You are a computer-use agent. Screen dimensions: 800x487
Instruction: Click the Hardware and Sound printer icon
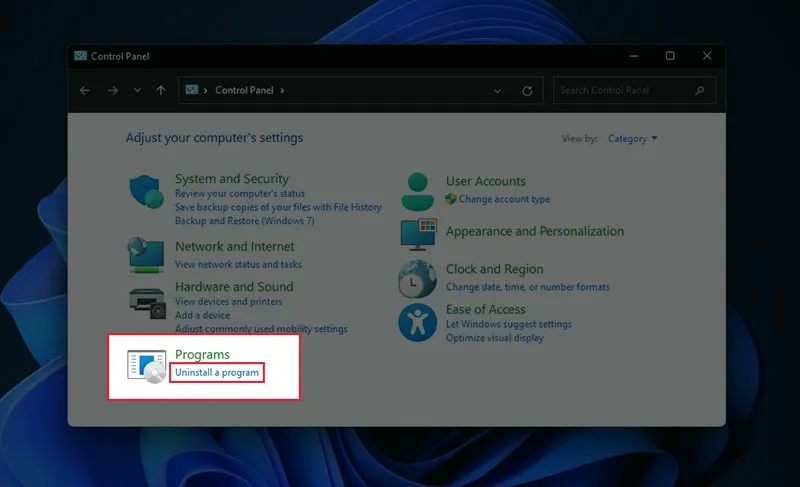(x=147, y=300)
